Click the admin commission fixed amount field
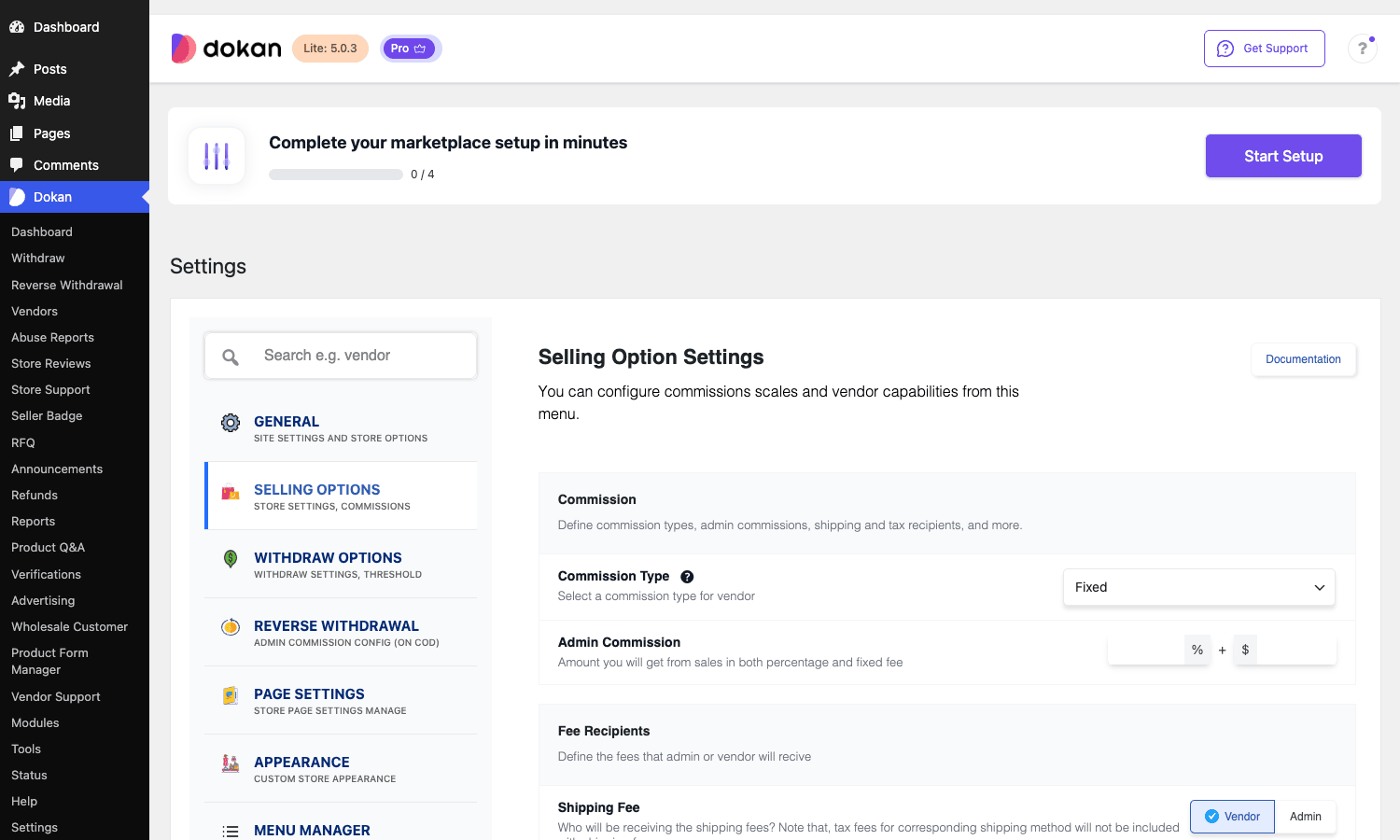This screenshot has width=1400, height=840. pos(1295,651)
